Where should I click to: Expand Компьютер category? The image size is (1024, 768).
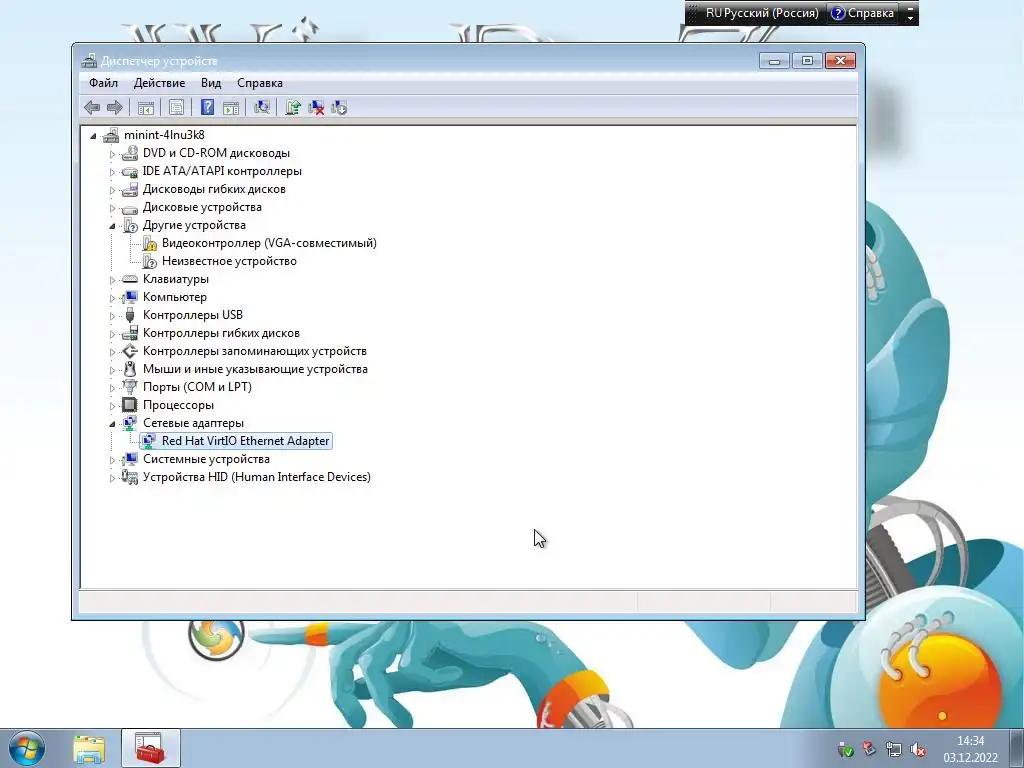tap(112, 298)
